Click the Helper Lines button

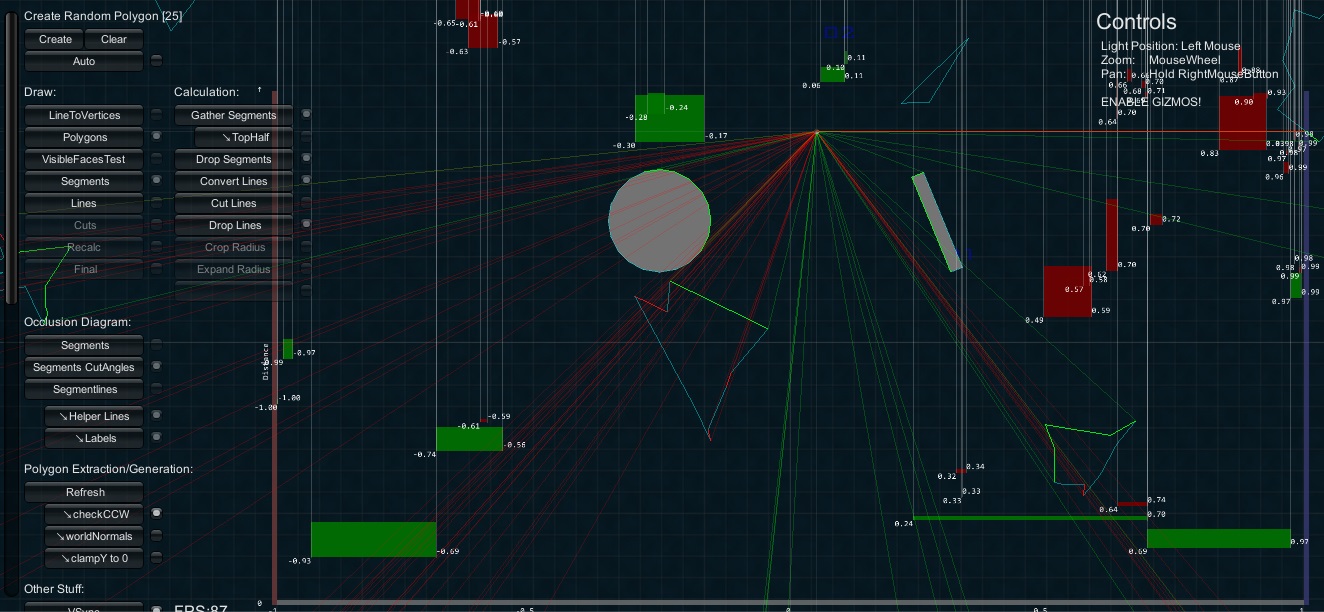94,417
